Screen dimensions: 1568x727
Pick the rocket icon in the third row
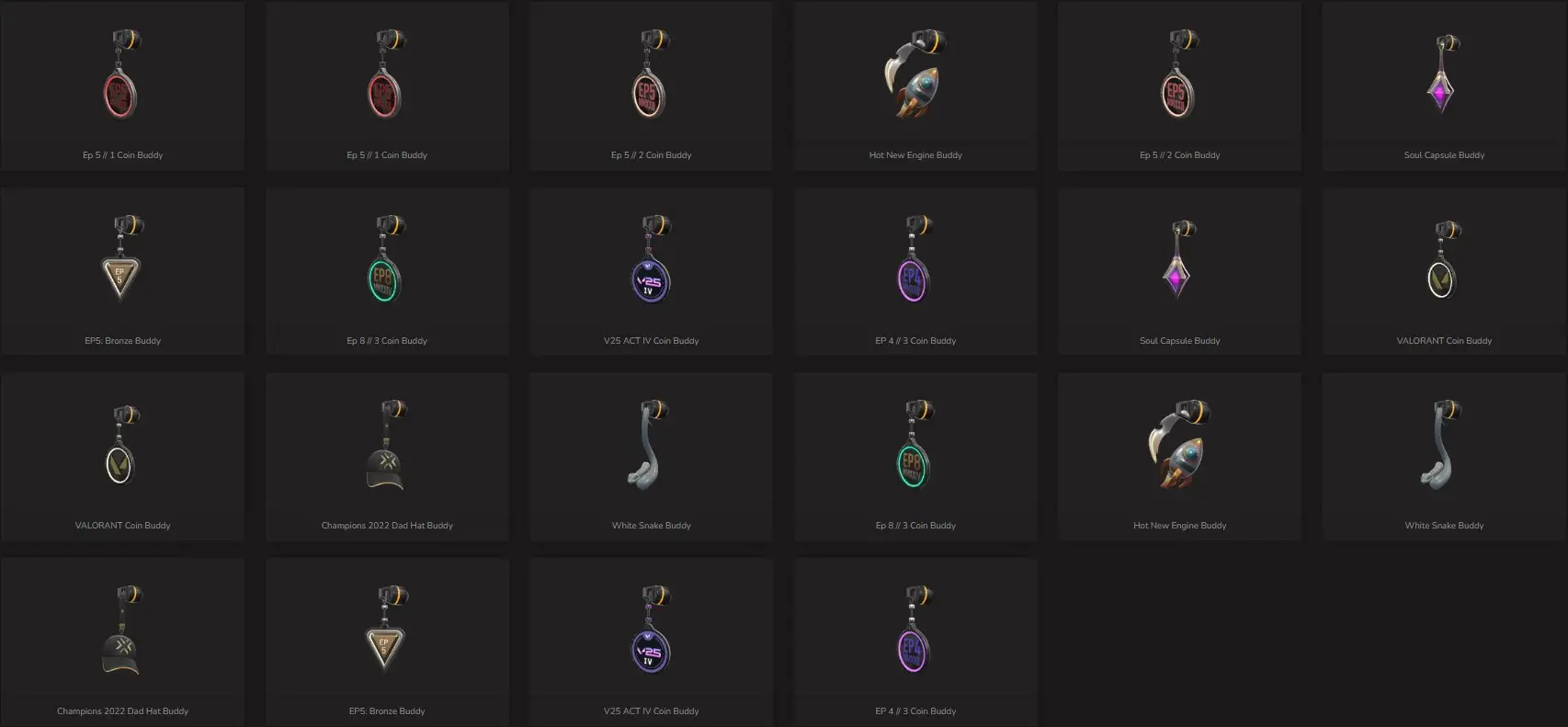pos(1180,445)
